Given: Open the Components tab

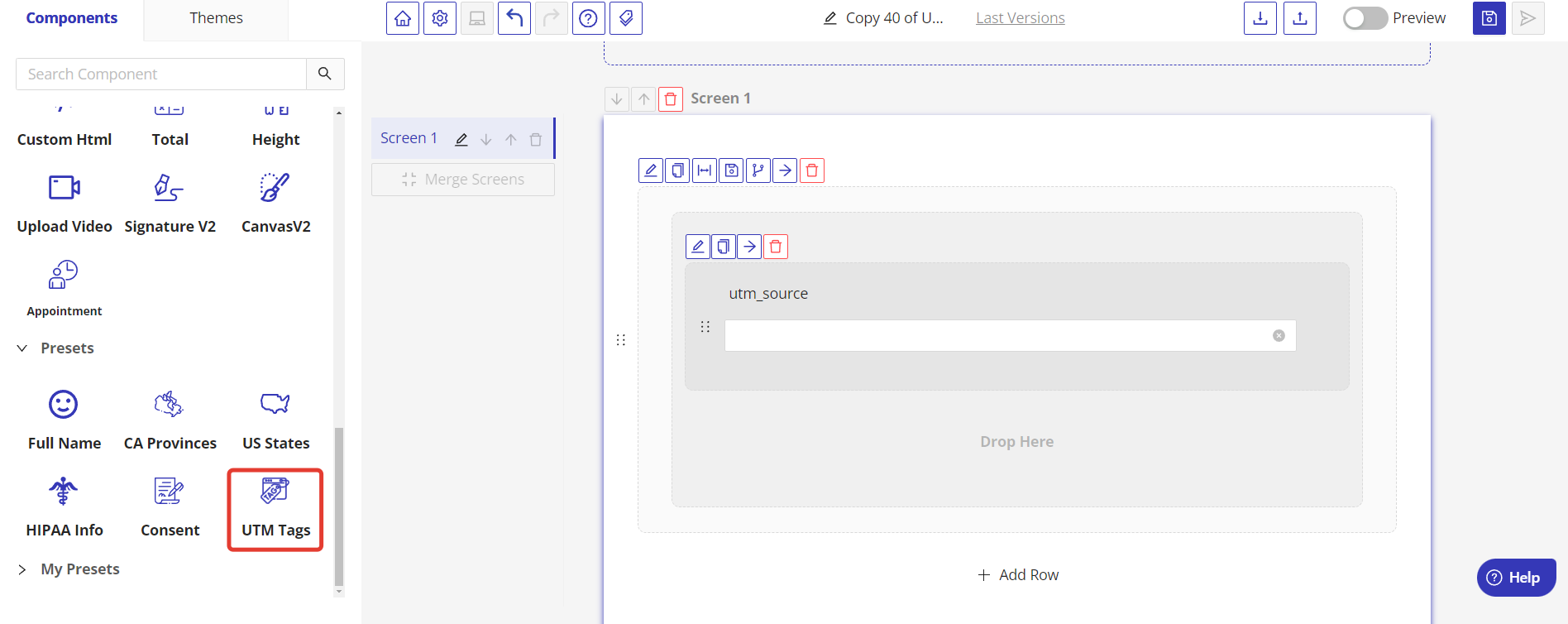Looking at the screenshot, I should pos(72,18).
